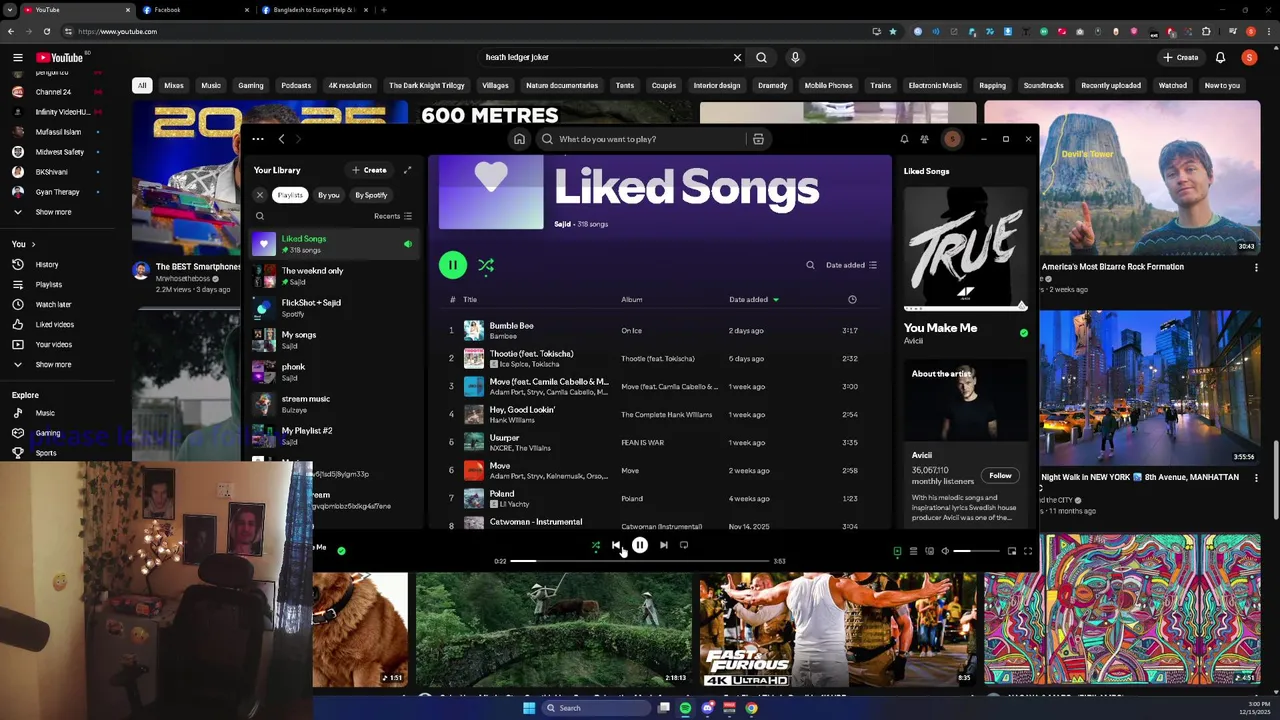Click Create button in Your Library

369,170
